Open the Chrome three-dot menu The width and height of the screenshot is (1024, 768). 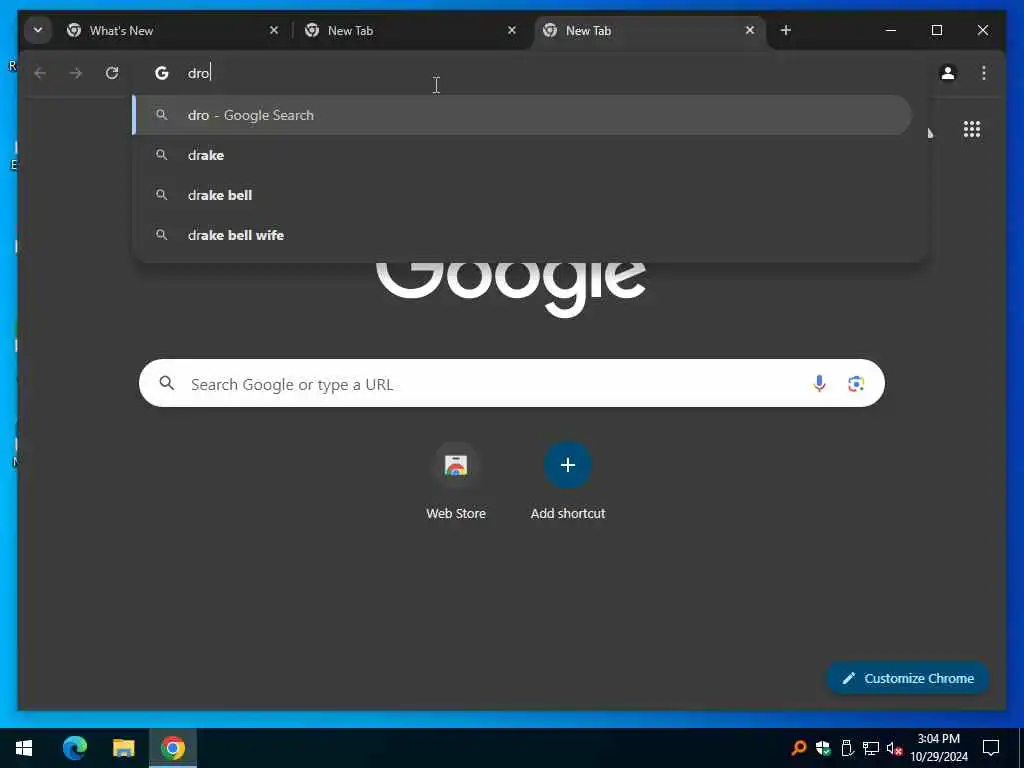coord(984,73)
